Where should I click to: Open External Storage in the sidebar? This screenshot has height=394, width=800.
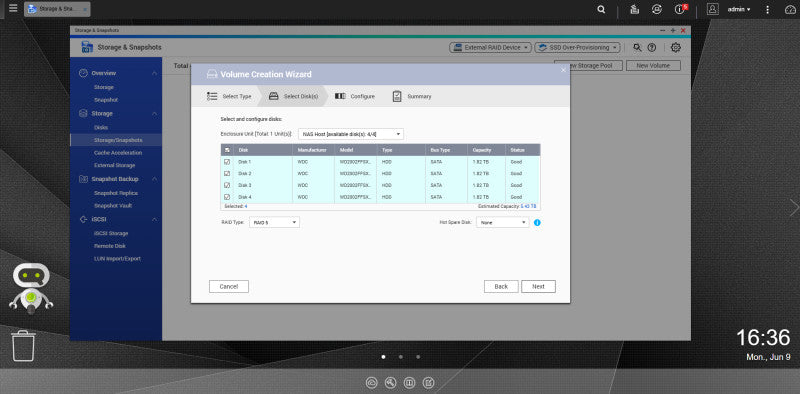pos(116,165)
